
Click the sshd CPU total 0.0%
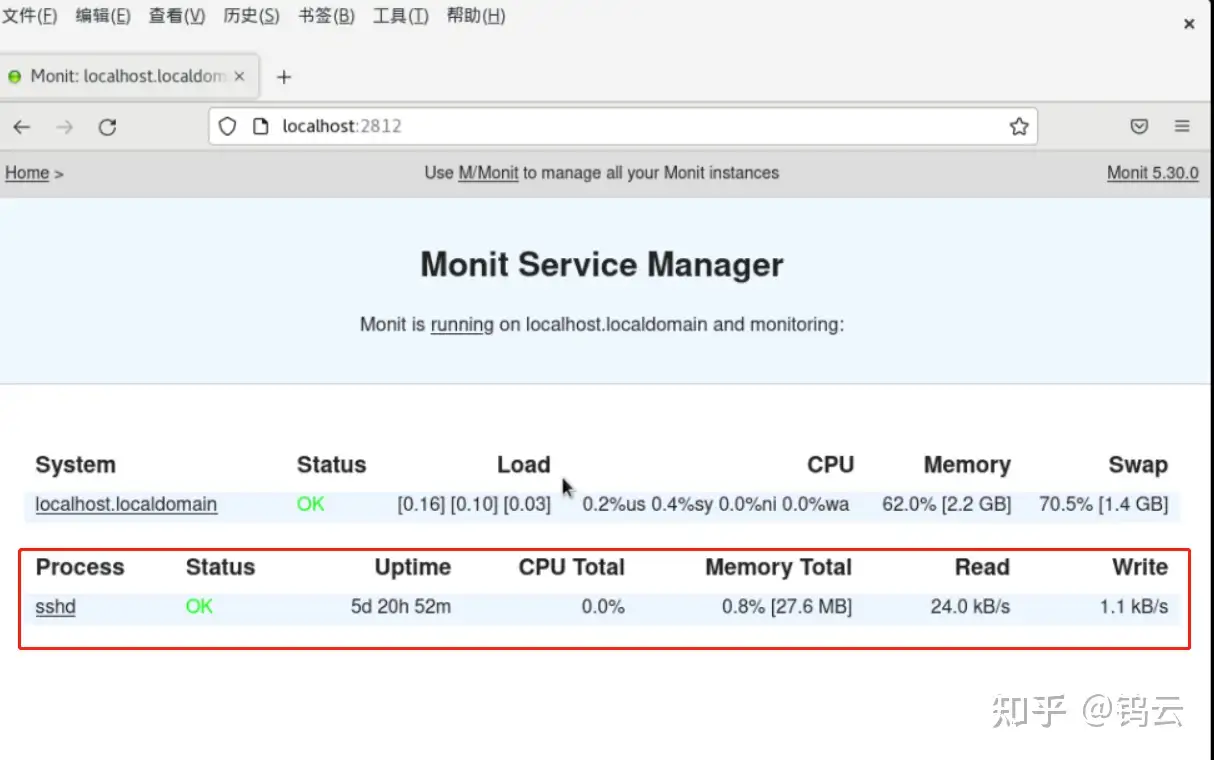[603, 607]
